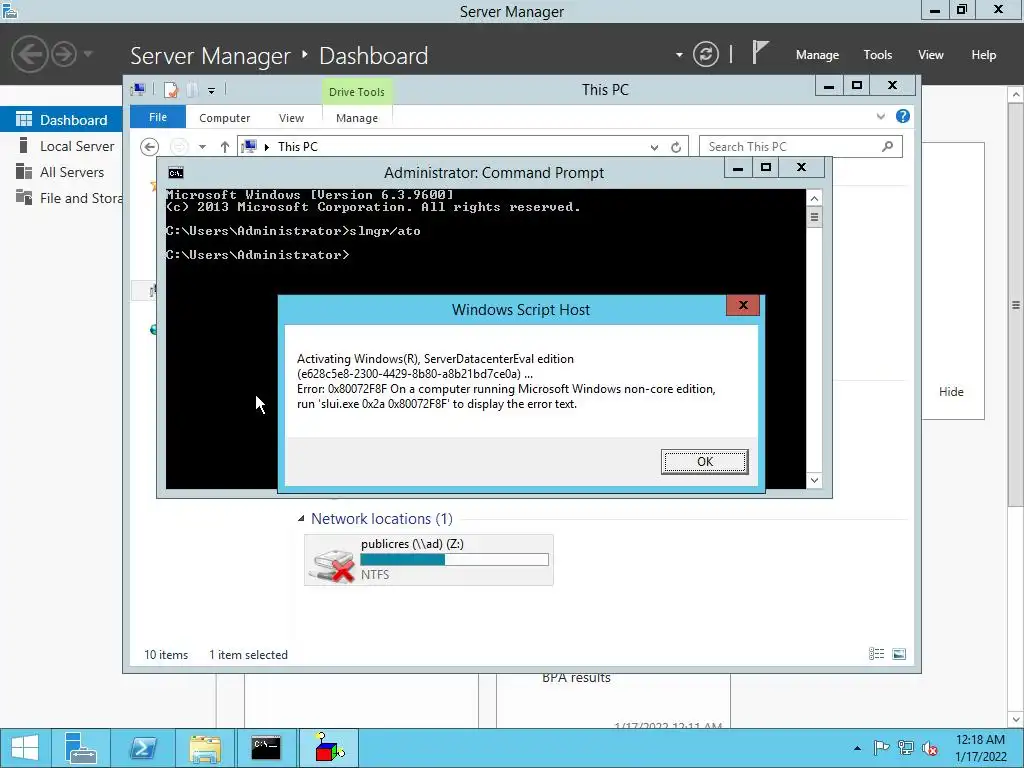Open Explorer help question mark icon

(903, 116)
